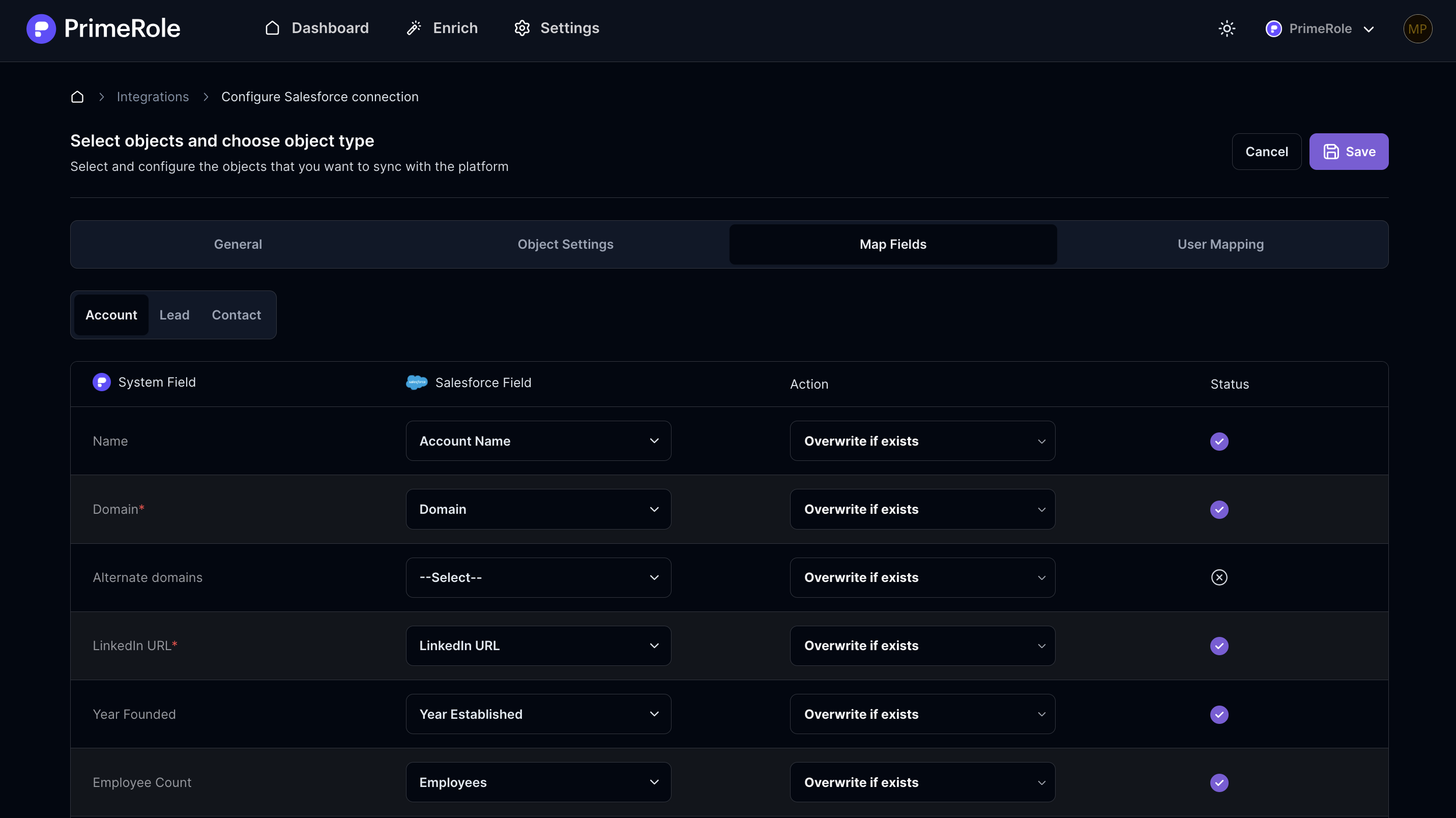The image size is (1456, 818).
Task: Click the Year Founded row checkmark status
Action: pyautogui.click(x=1219, y=715)
